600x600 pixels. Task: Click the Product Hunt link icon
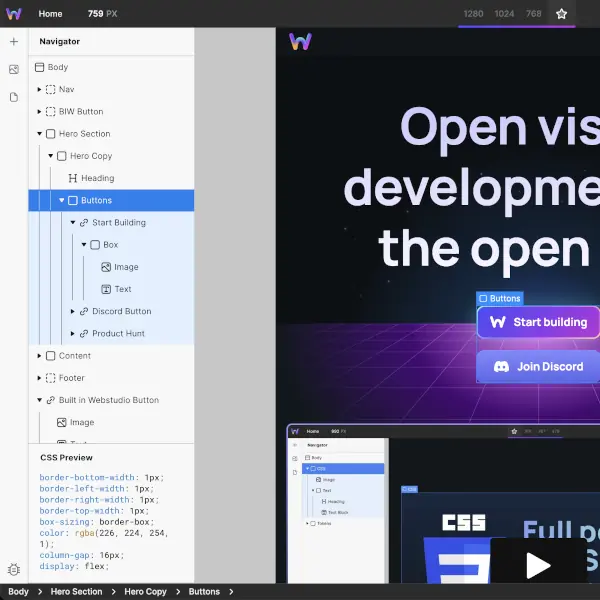84,334
